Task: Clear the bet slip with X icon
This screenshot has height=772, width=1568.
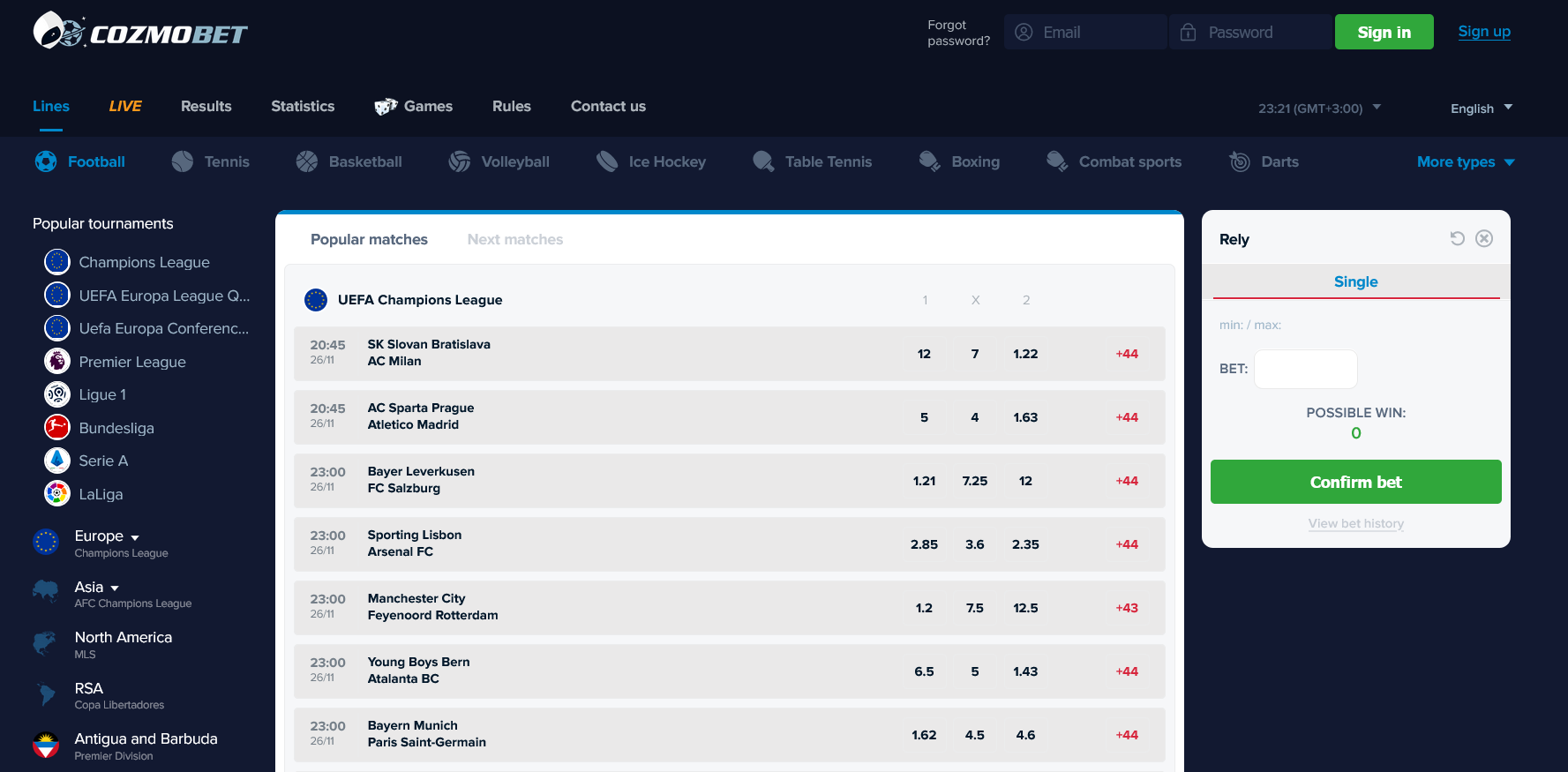Action: (1484, 238)
